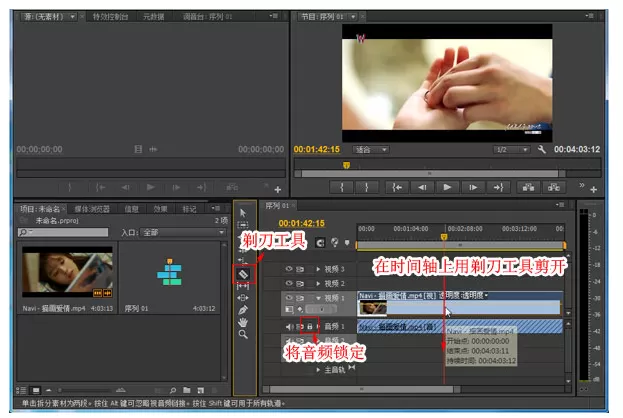
Task: Open the 1/2 playback resolution dropdown
Action: click(511, 150)
